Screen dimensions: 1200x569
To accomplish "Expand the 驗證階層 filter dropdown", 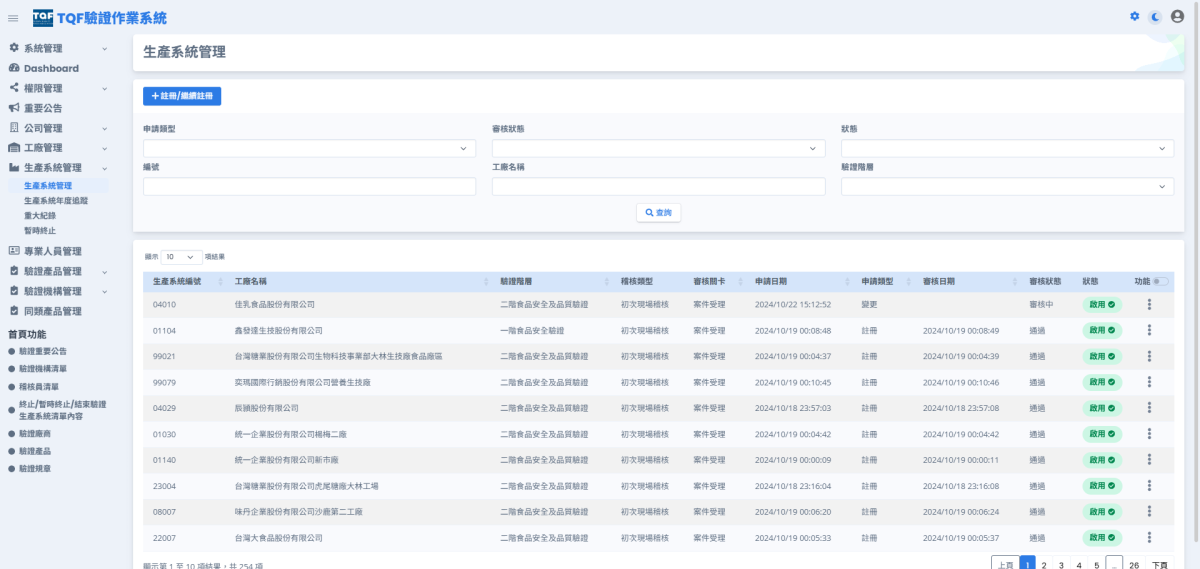I will coord(1007,186).
